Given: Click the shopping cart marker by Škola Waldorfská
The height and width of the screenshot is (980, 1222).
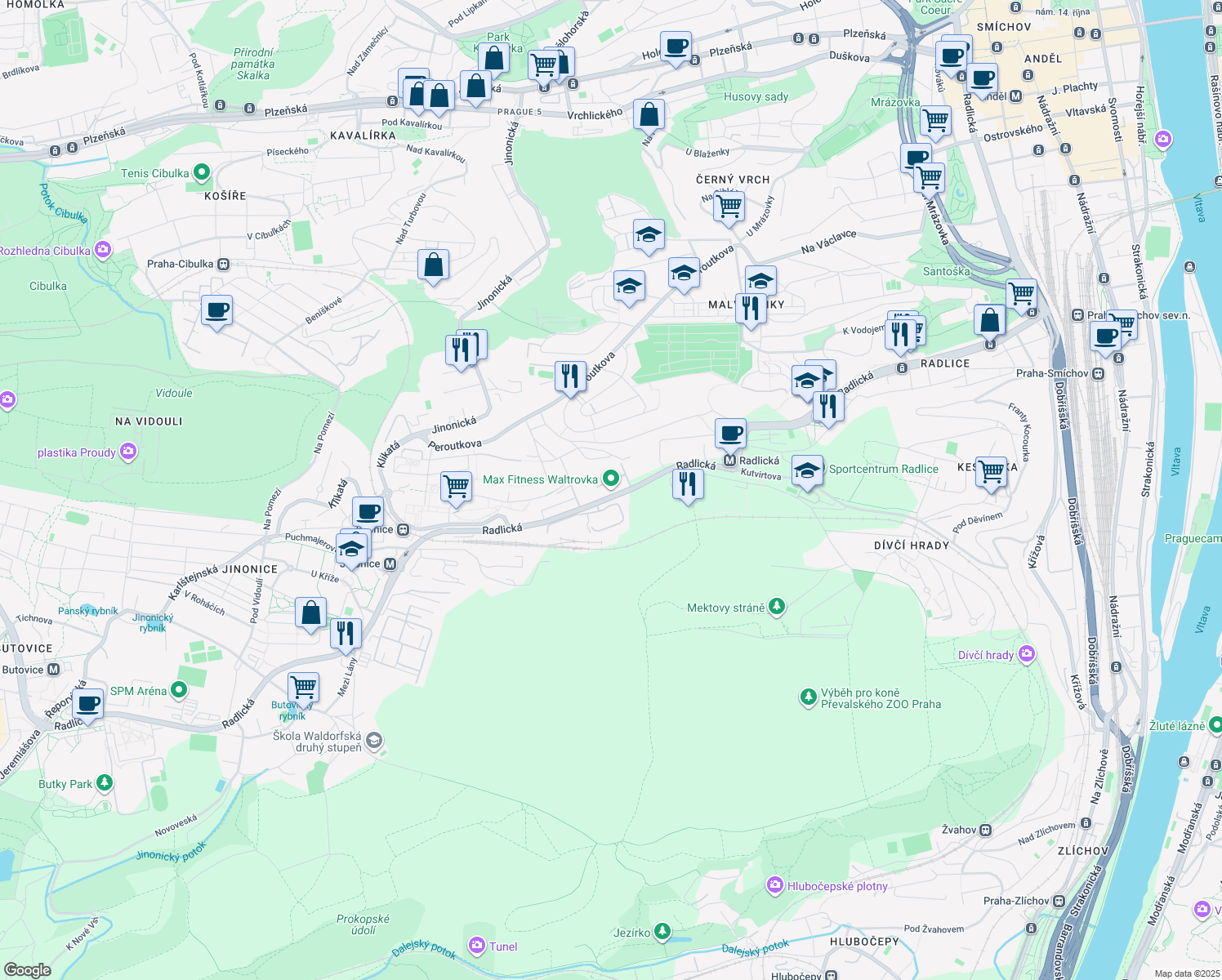Looking at the screenshot, I should pos(303,686).
